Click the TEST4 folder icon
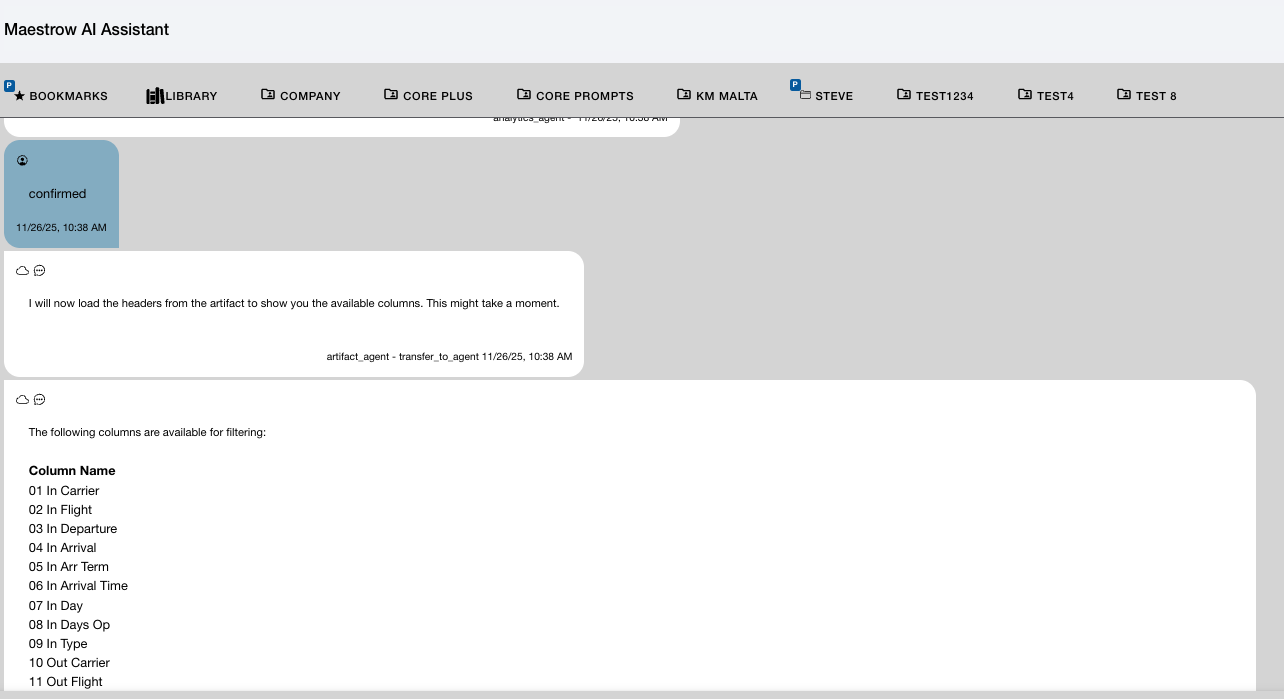The width and height of the screenshot is (1284, 699). tap(1025, 94)
